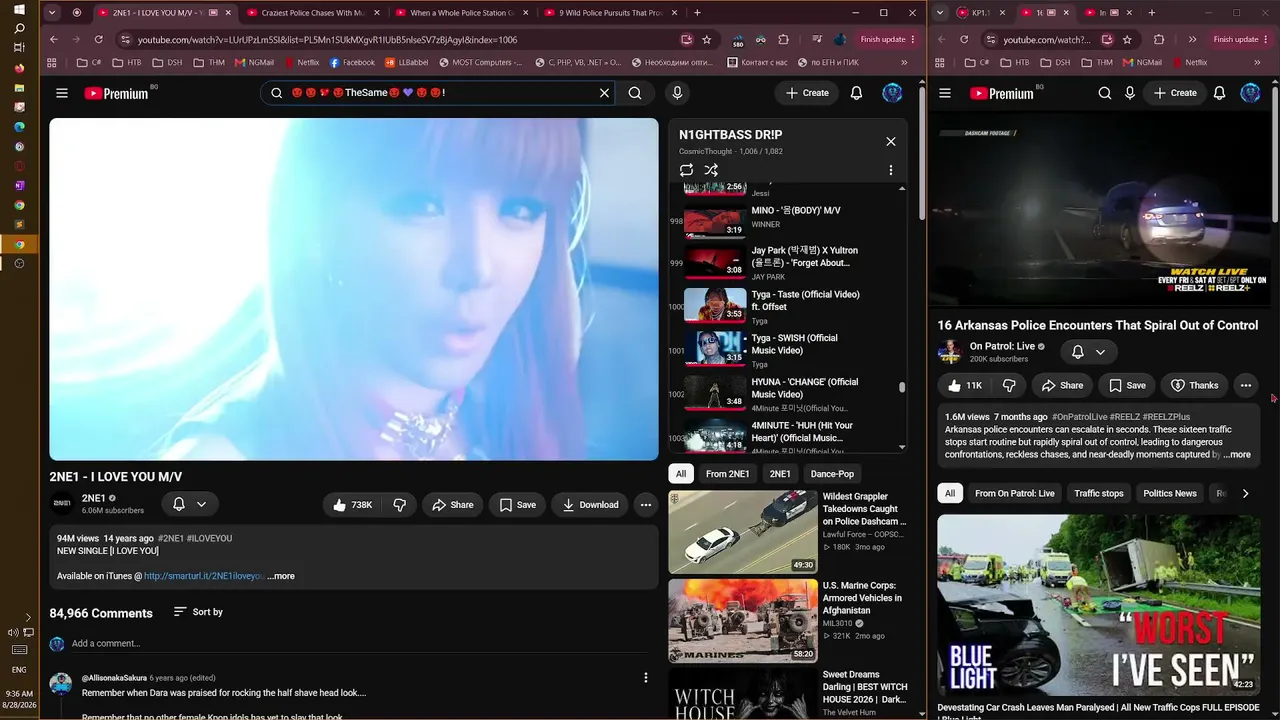The width and height of the screenshot is (1280, 720).
Task: Open OneNote from the taskbar
Action: coord(19,185)
